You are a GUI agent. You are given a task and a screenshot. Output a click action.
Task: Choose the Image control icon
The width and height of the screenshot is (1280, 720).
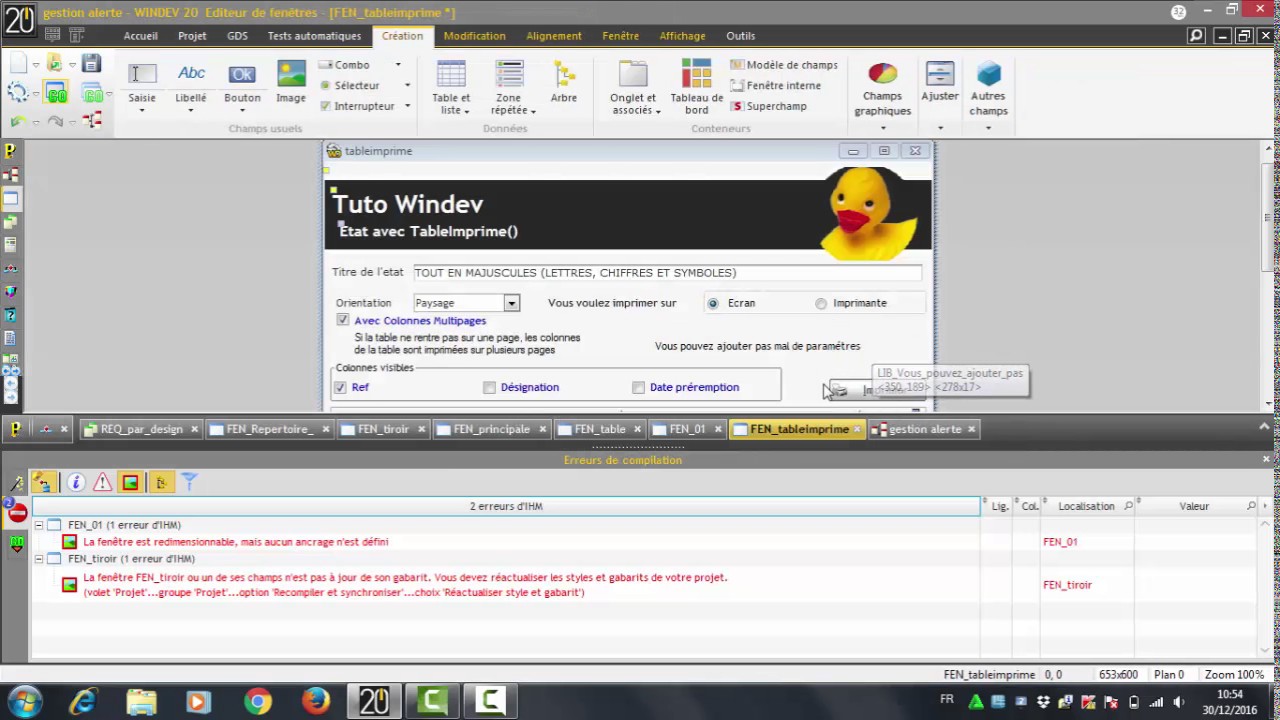click(291, 74)
